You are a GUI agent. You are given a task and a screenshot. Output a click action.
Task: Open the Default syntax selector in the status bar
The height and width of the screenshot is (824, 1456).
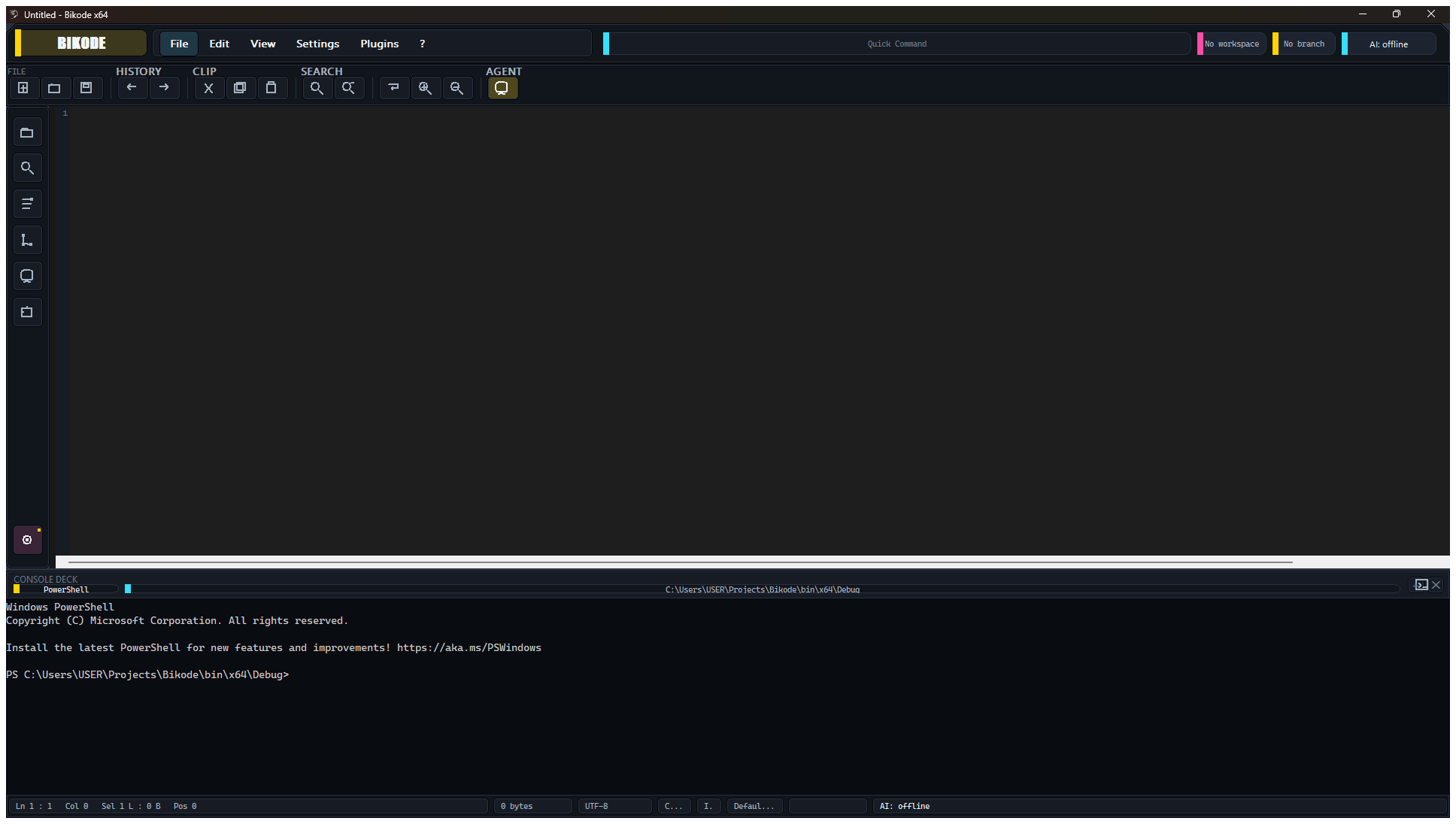point(754,805)
